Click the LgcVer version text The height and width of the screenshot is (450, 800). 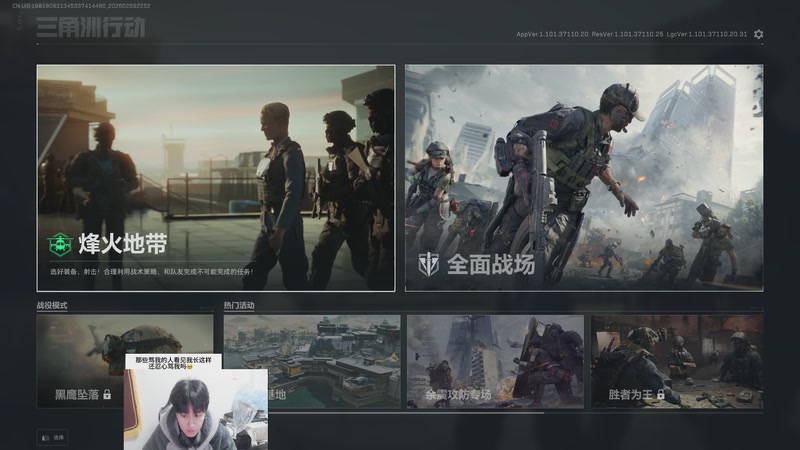pyautogui.click(x=707, y=34)
